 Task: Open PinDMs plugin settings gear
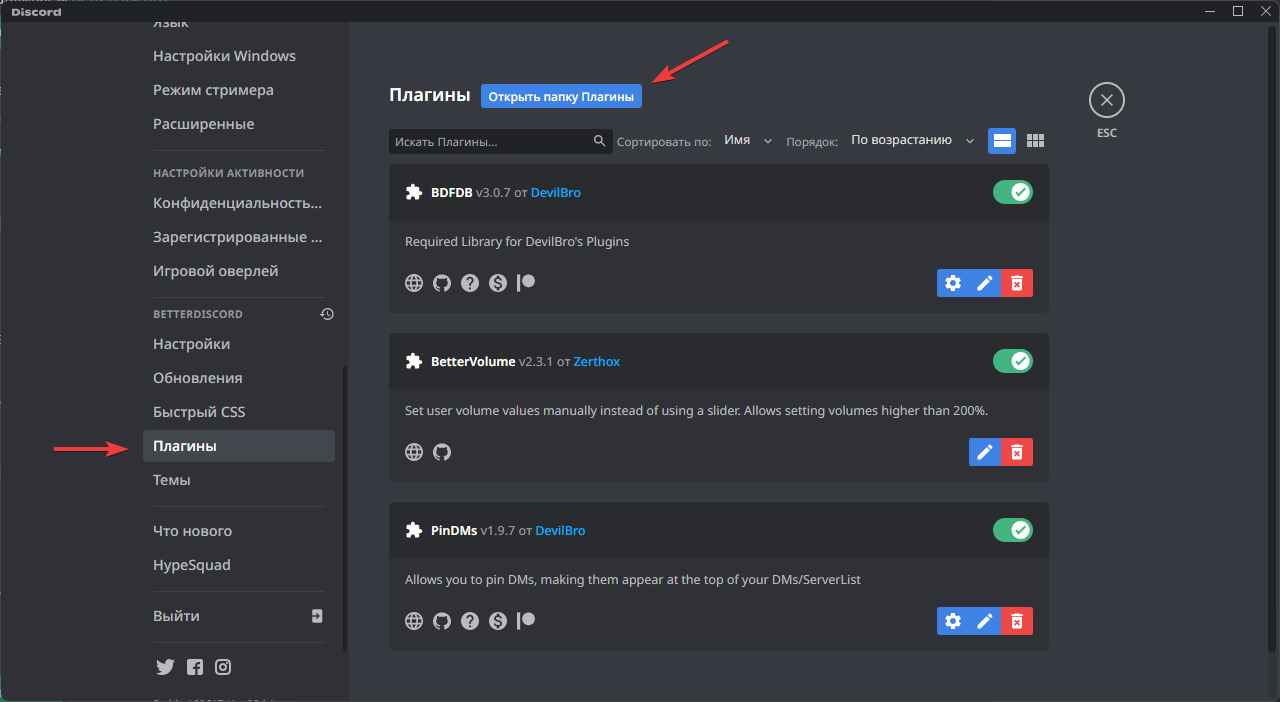tap(953, 621)
